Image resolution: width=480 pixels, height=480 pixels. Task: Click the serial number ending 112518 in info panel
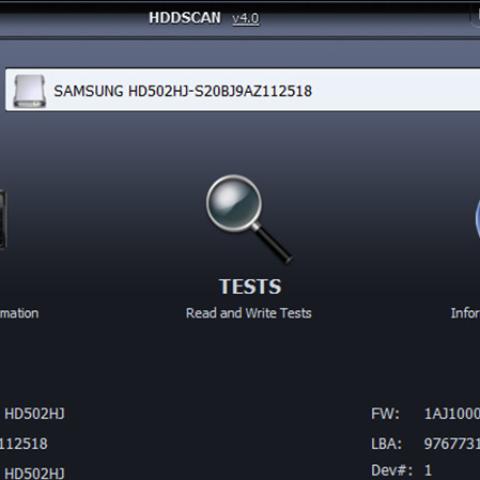(x=24, y=444)
